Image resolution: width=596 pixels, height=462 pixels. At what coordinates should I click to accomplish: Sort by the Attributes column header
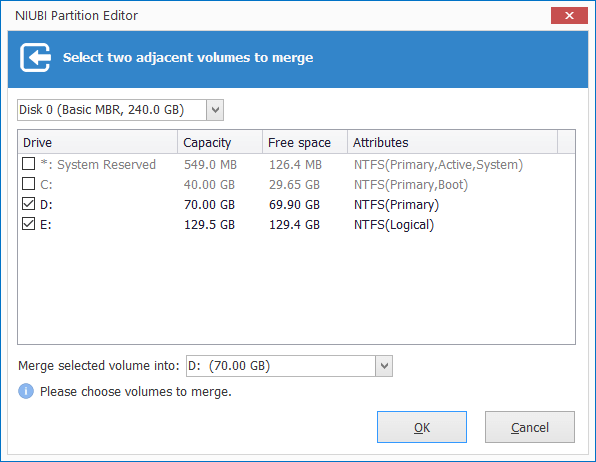pos(452,143)
